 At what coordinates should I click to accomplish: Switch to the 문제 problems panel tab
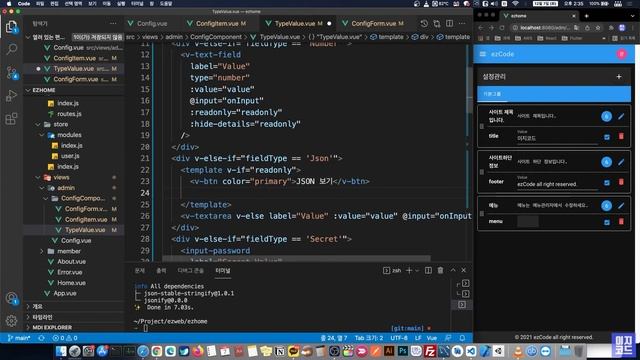click(140, 270)
